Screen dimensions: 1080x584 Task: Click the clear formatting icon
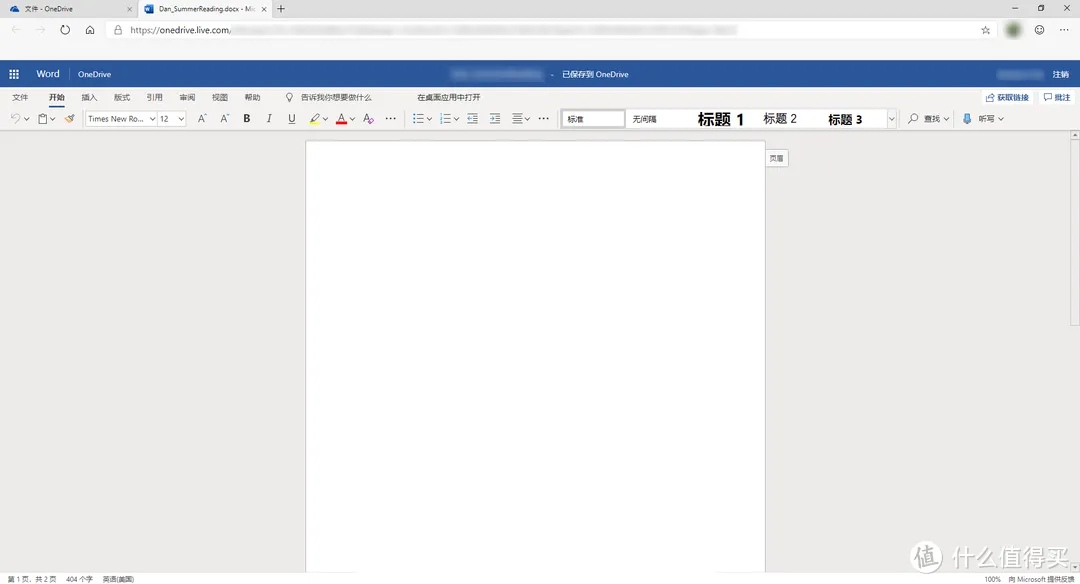tap(368, 119)
